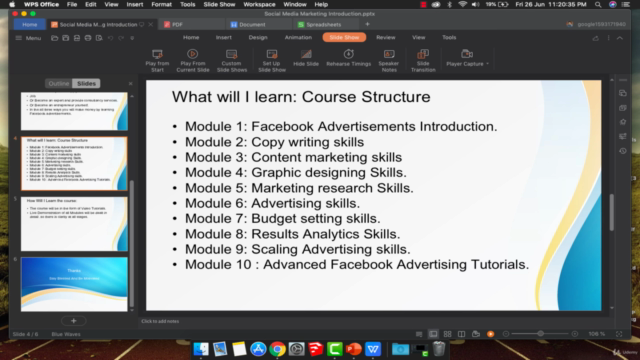Start slideshow with Play From Current Slide
This screenshot has width=640, height=360.
coord(193,60)
